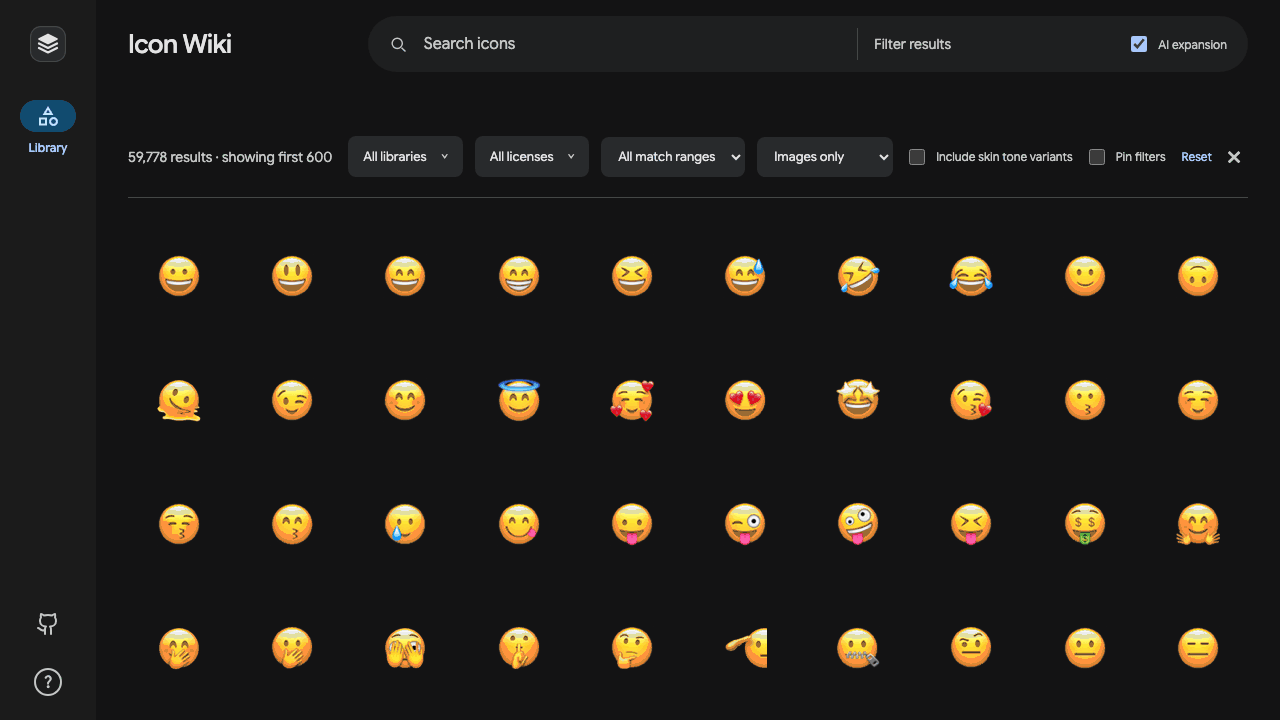This screenshot has height=720, width=1280.
Task: Check the Pin filters box
Action: (1097, 157)
